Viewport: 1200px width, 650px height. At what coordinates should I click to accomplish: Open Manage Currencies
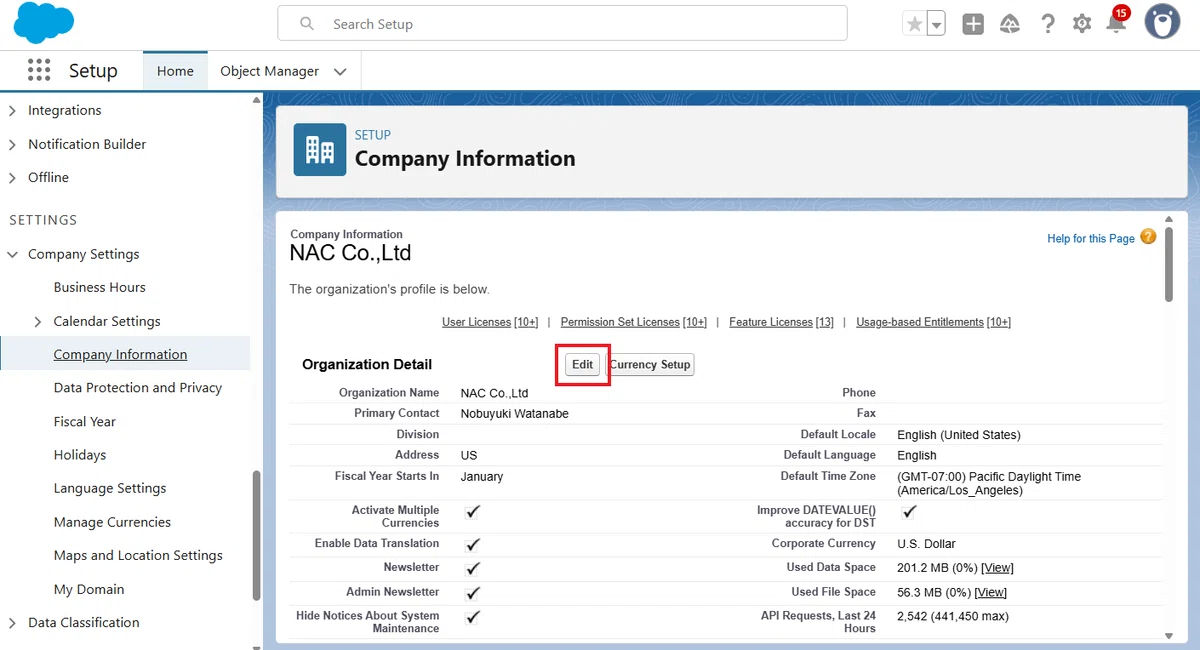(112, 522)
